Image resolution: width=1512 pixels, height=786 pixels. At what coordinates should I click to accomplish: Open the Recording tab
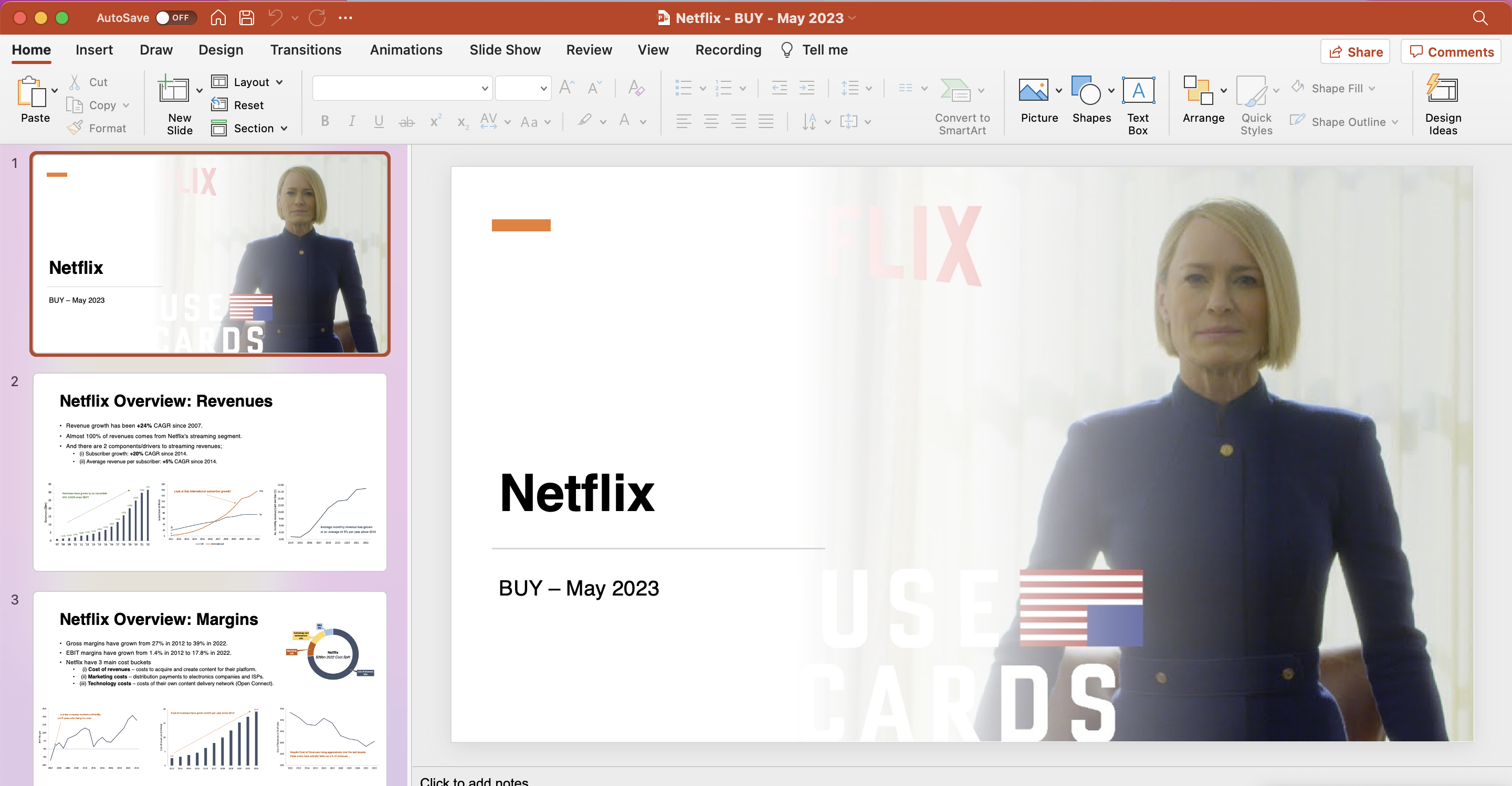pos(728,50)
